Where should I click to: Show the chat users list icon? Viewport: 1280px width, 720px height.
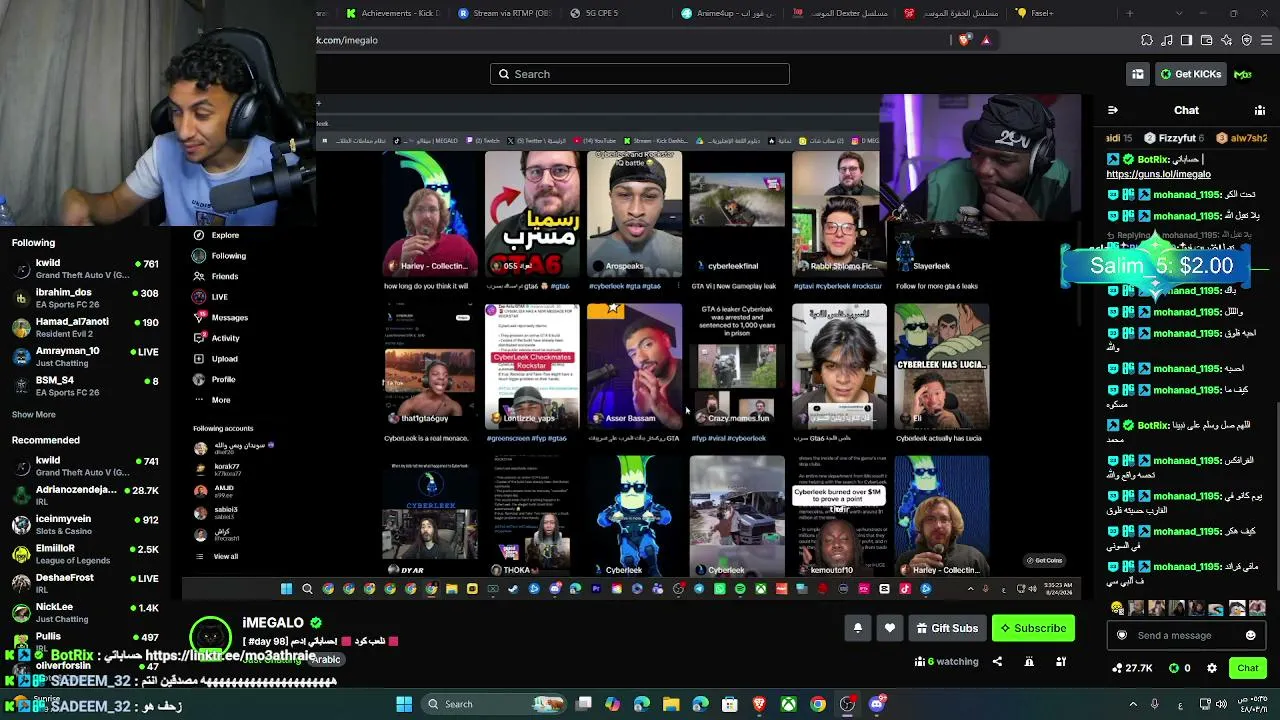[1258, 110]
